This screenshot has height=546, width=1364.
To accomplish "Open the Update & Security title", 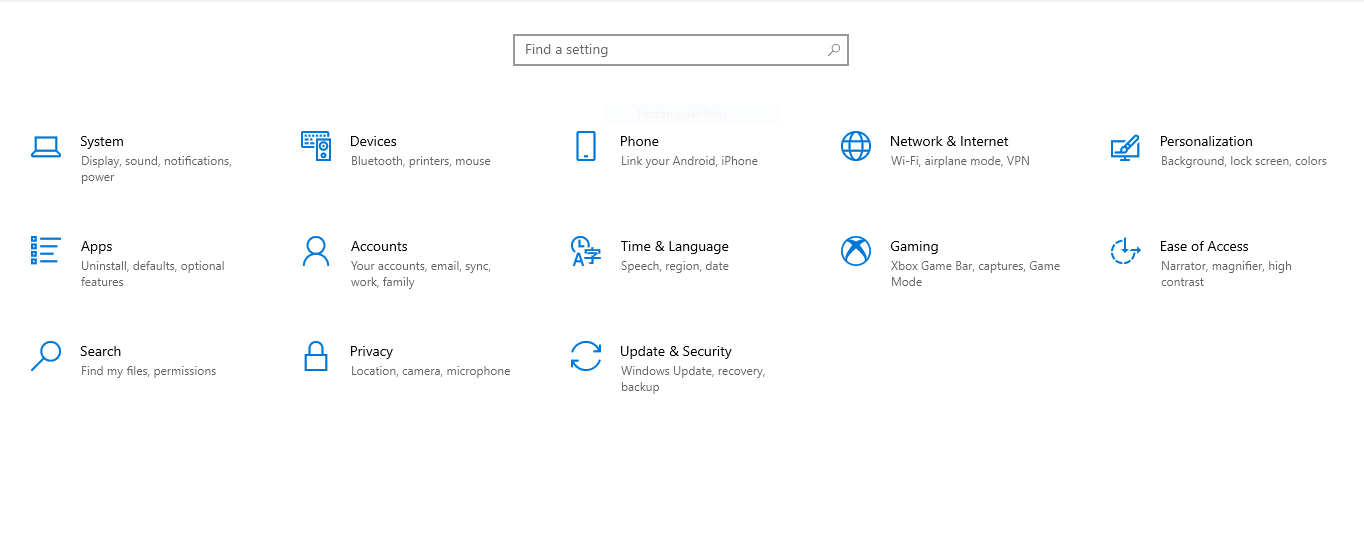I will tap(676, 352).
